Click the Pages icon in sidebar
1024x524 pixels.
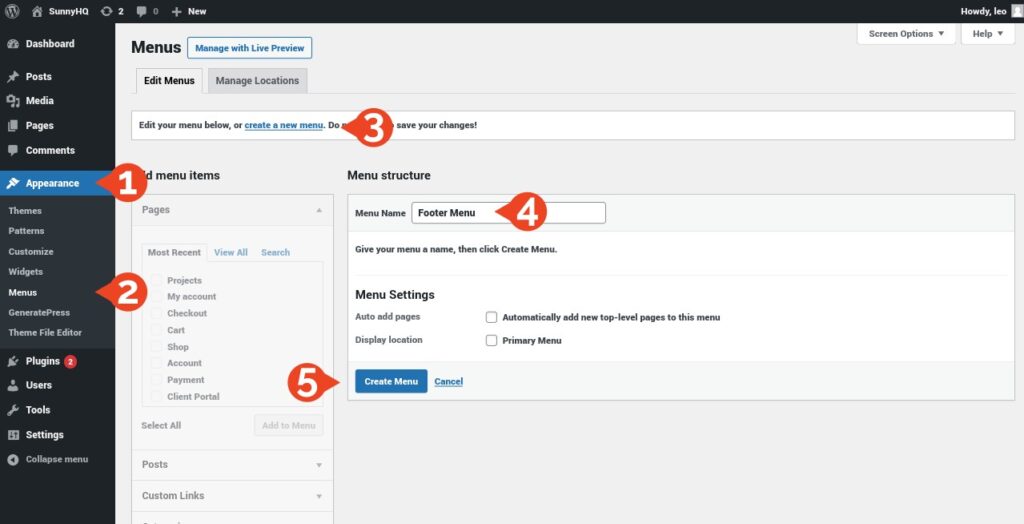(12, 125)
